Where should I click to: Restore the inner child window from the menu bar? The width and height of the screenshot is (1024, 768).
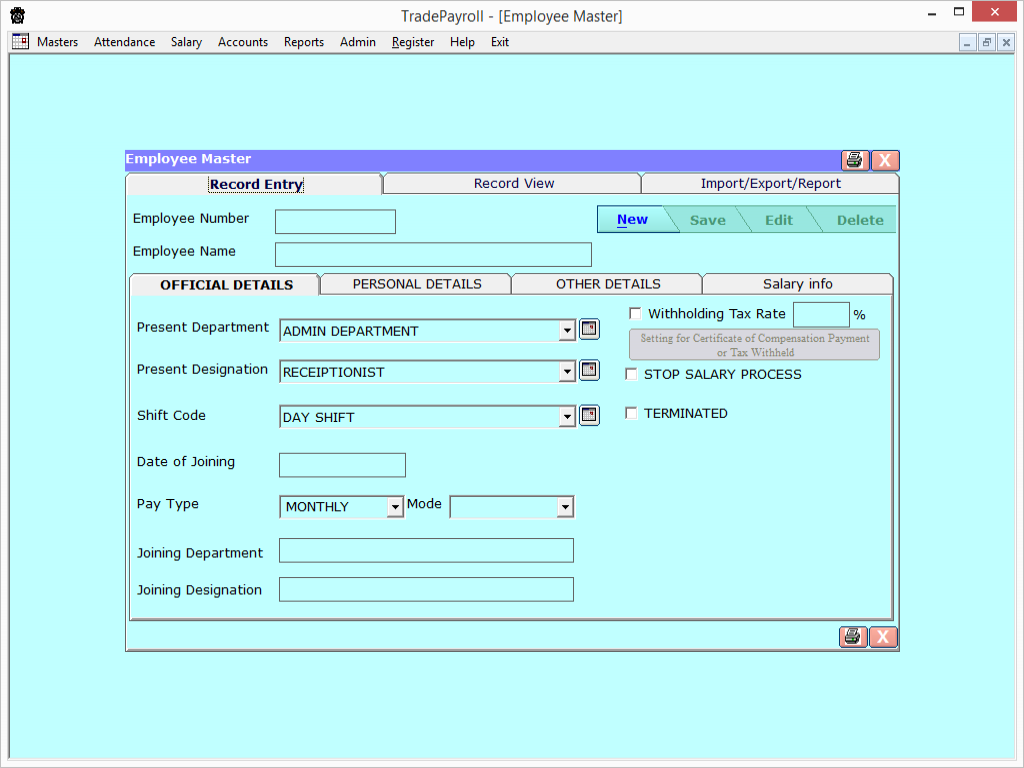(987, 43)
